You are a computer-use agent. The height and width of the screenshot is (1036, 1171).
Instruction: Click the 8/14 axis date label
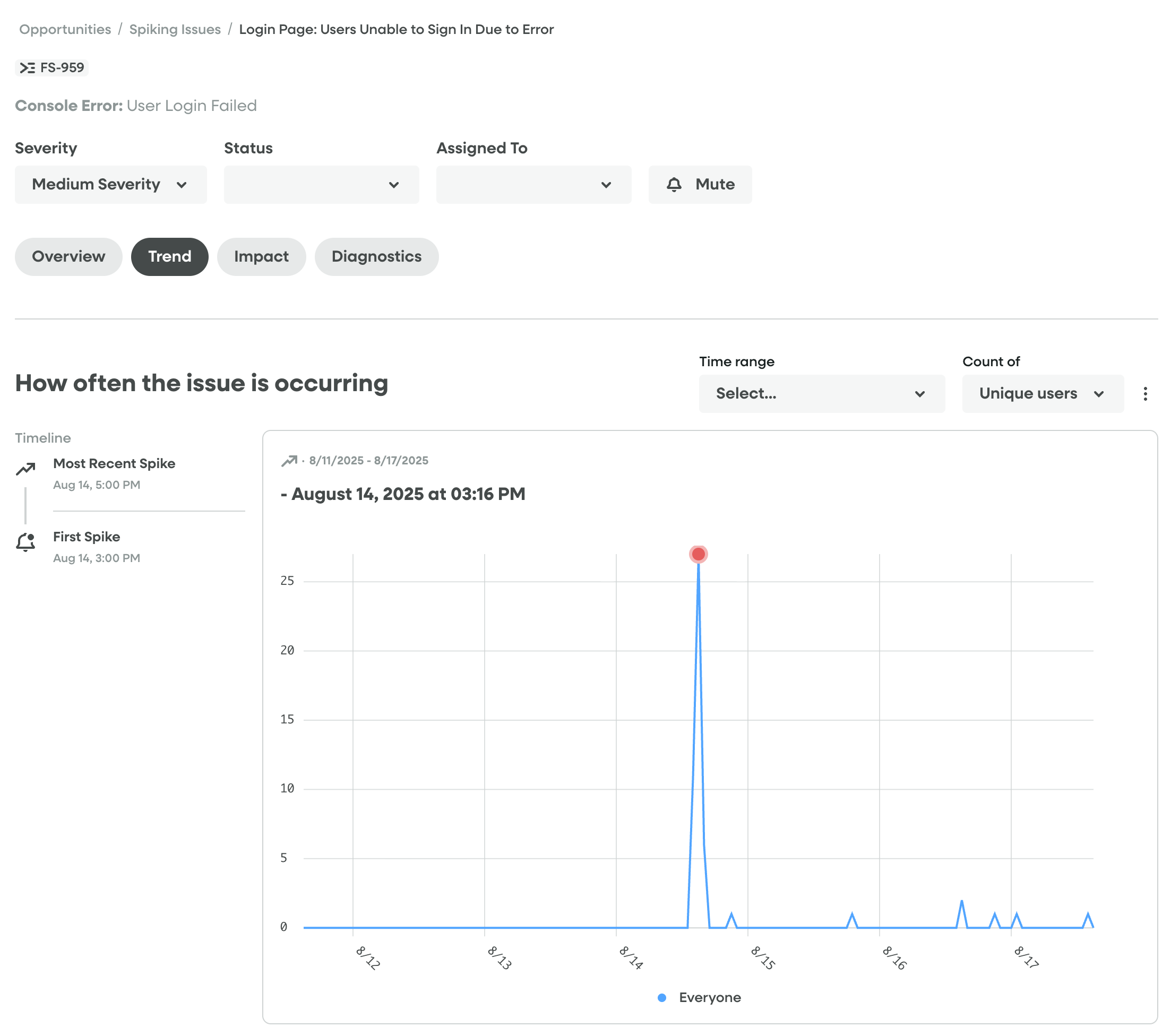(631, 957)
